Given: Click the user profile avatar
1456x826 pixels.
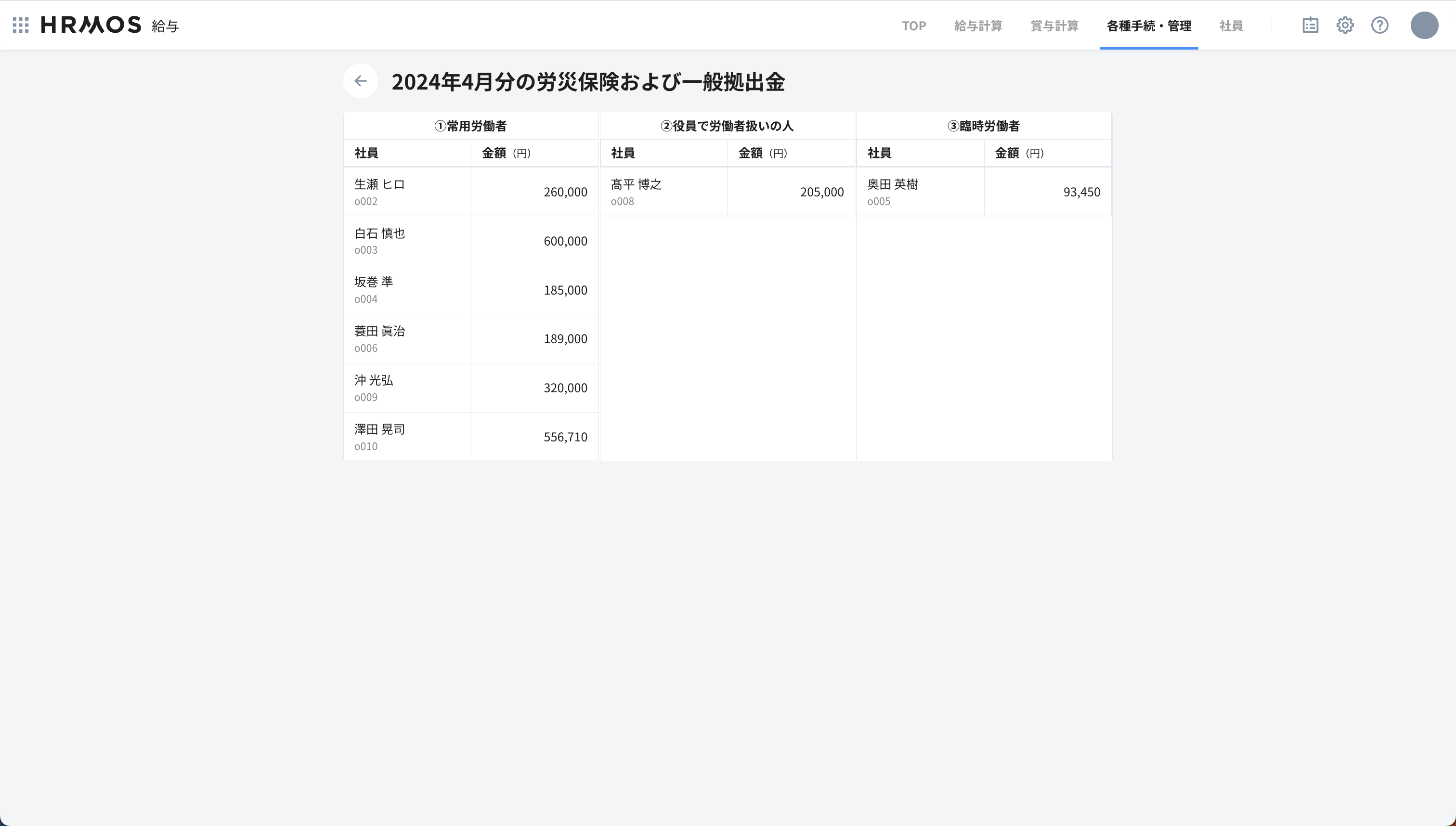Looking at the screenshot, I should click(1424, 25).
